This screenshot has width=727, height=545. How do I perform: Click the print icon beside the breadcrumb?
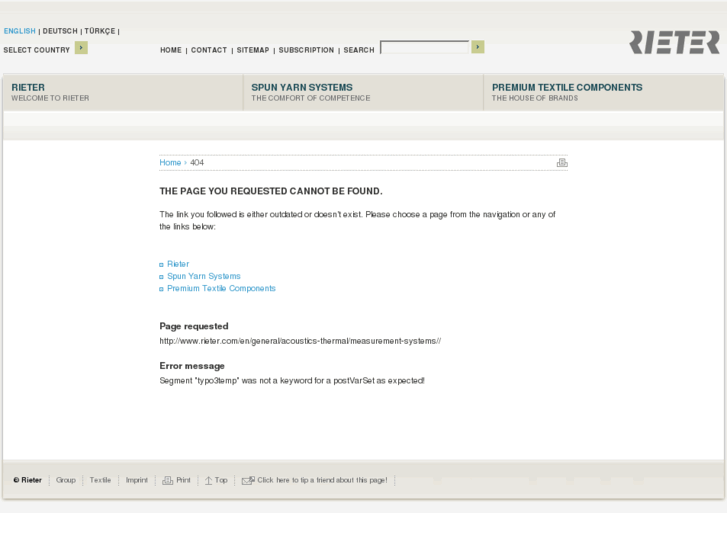tap(562, 162)
